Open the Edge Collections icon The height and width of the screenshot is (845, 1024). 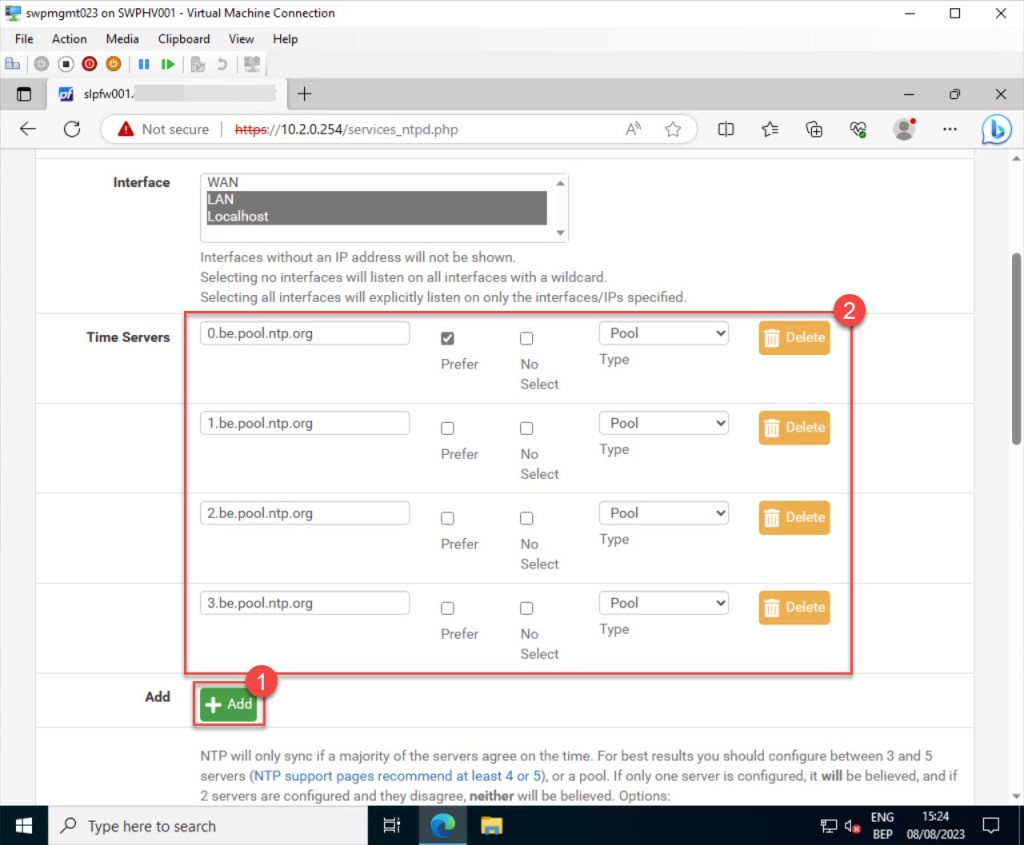[x=814, y=129]
